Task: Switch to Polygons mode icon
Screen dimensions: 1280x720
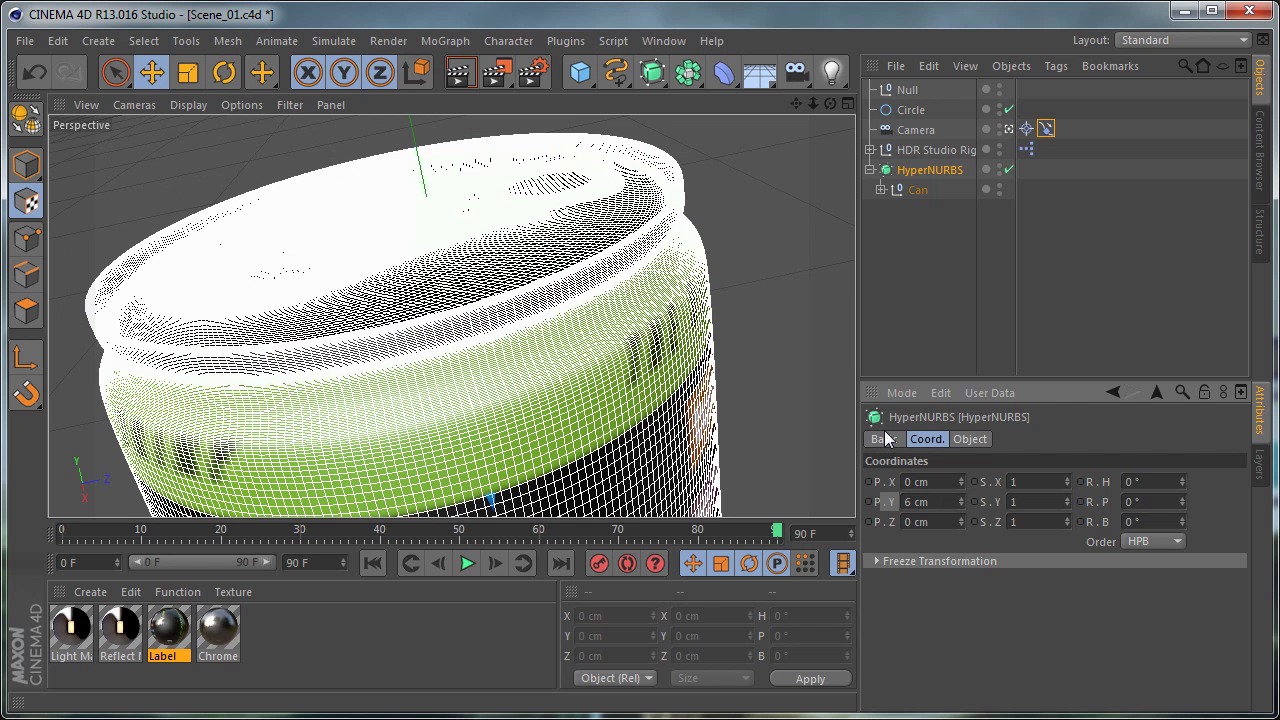Action: (26, 310)
